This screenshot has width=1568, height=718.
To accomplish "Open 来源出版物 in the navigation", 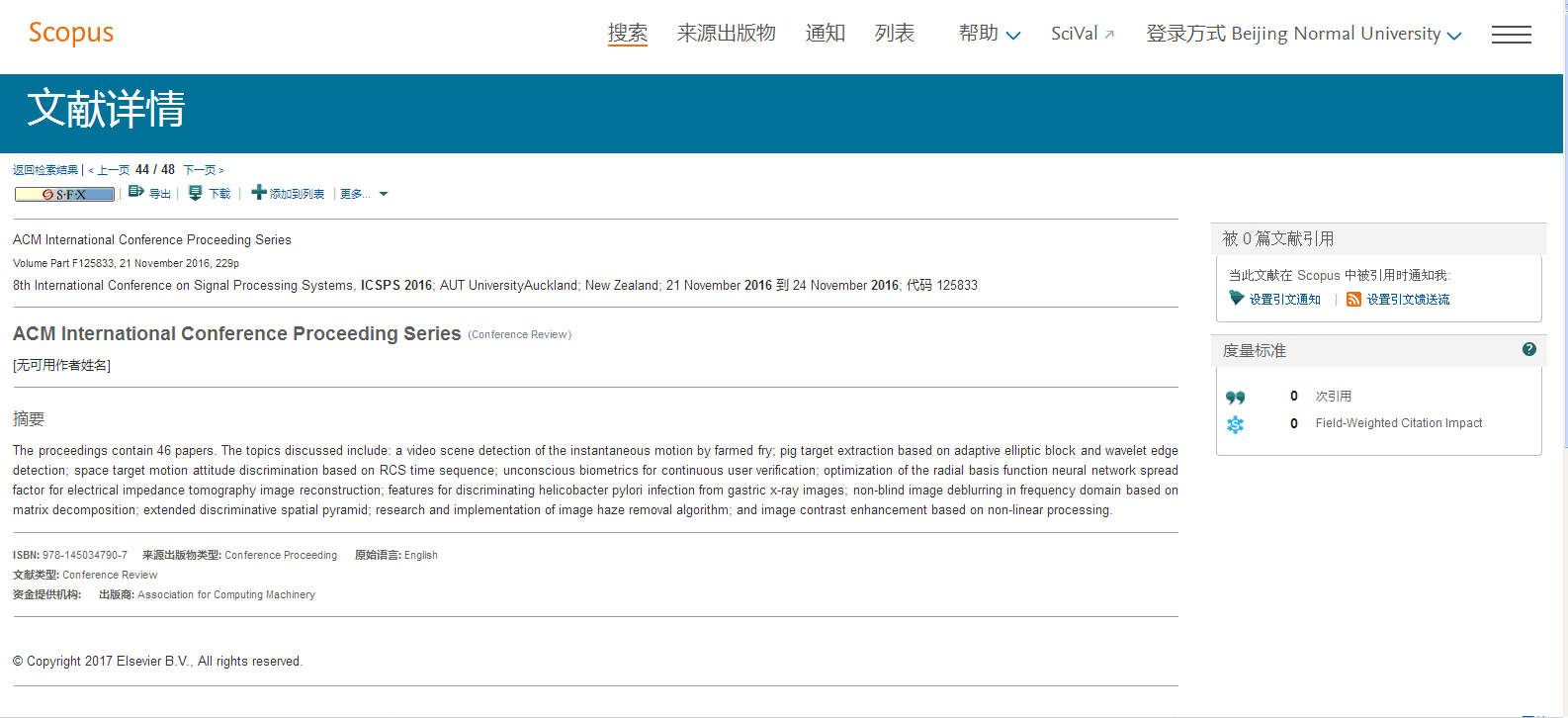I will coord(727,34).
